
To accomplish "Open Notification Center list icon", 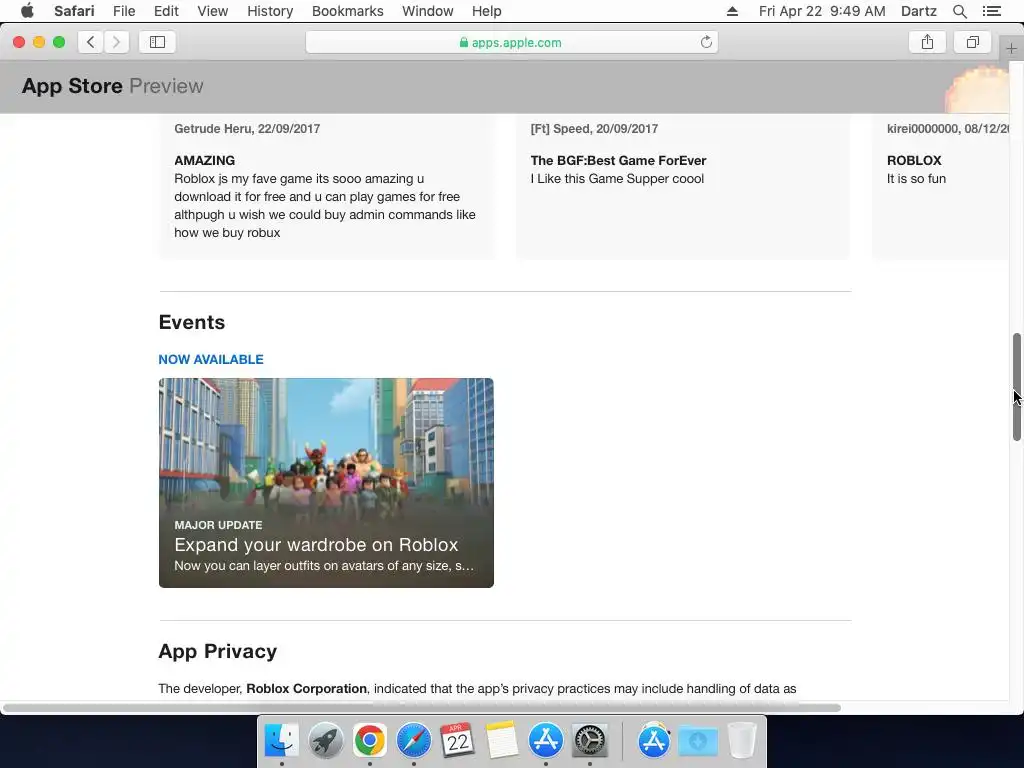I will (x=992, y=11).
